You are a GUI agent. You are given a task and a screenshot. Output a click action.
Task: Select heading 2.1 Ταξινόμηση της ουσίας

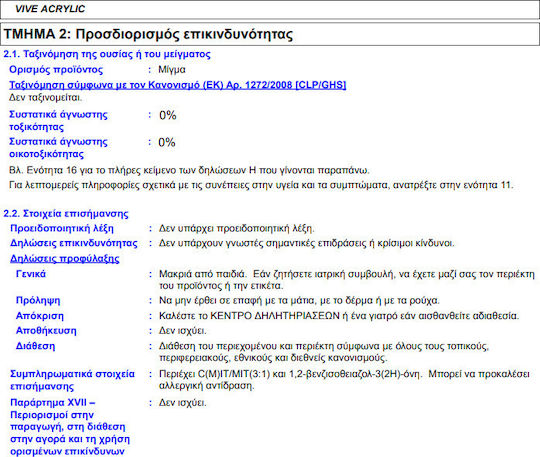point(107,54)
